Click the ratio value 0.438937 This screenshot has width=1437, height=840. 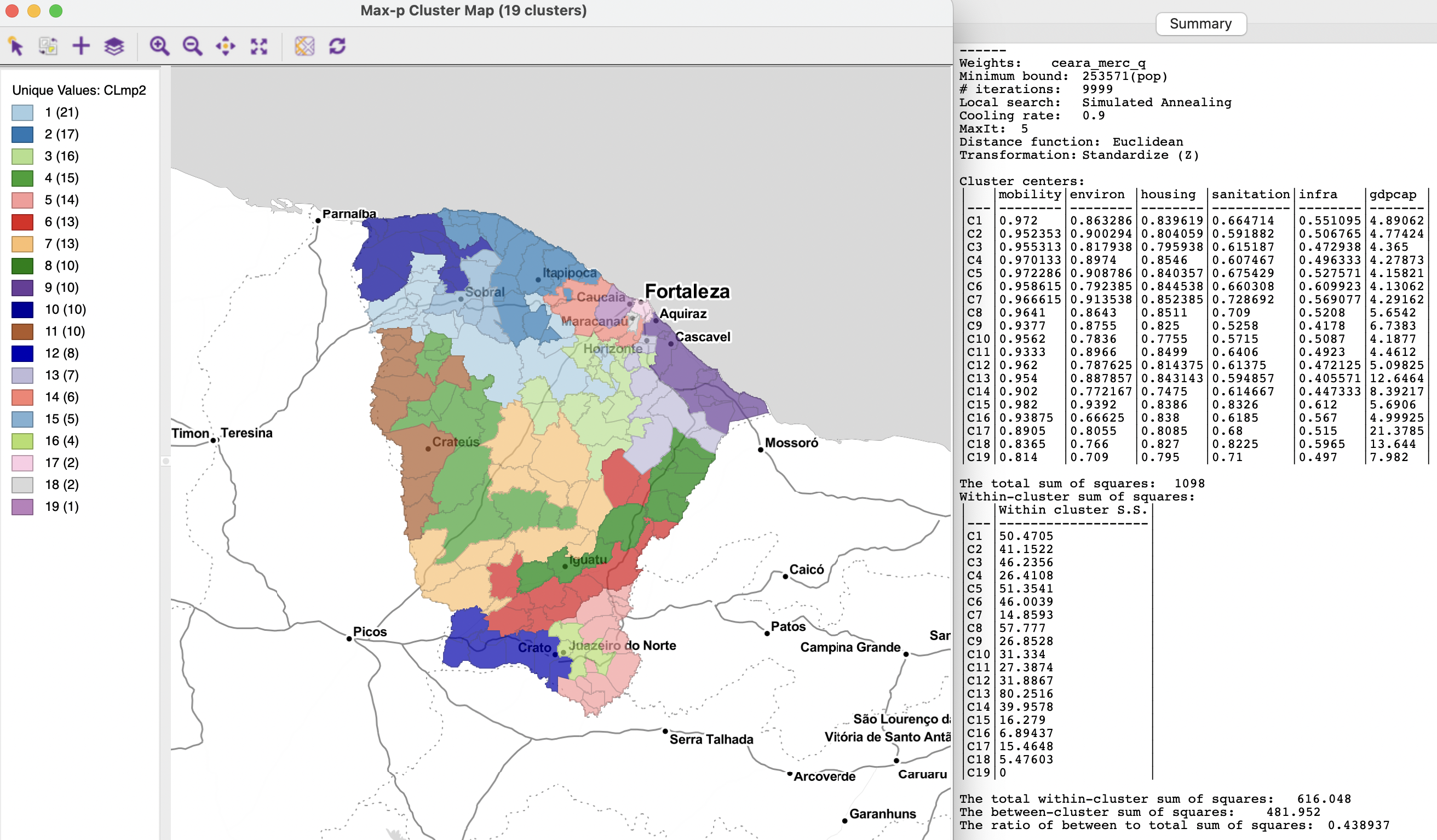[x=1358, y=825]
